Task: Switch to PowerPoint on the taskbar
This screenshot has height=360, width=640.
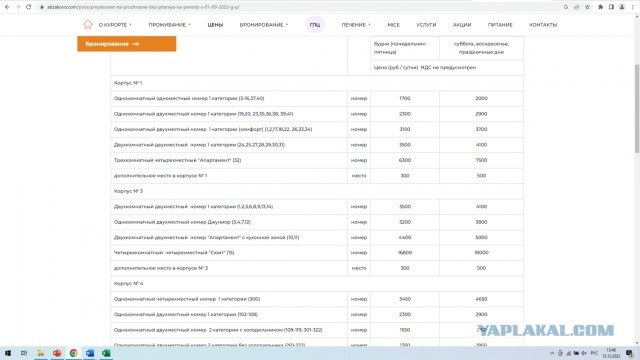Action: pyautogui.click(x=57, y=353)
